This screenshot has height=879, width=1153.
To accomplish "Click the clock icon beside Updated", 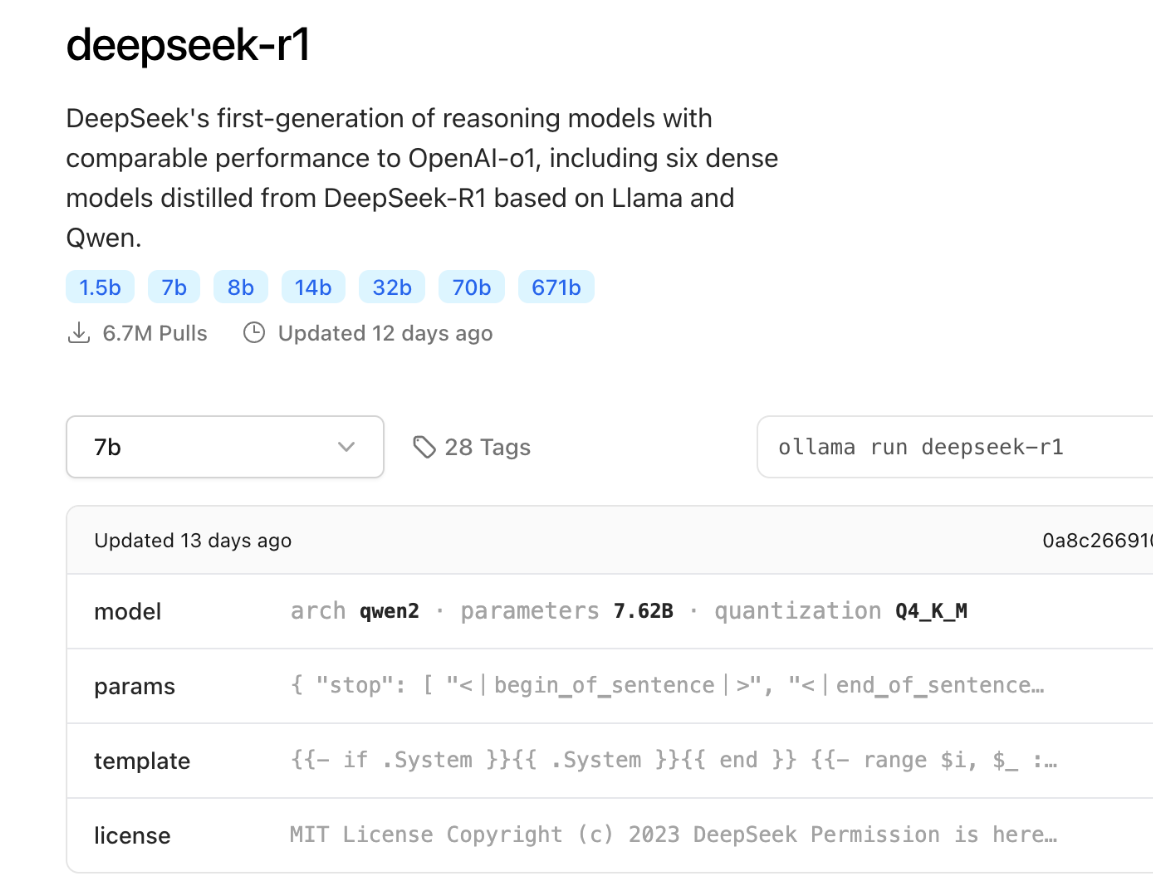I will 254,333.
